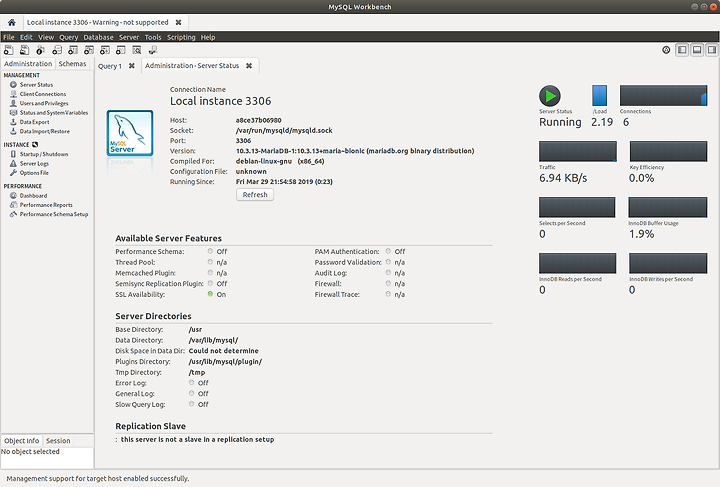Switch to the Object Info tab

click(22, 441)
